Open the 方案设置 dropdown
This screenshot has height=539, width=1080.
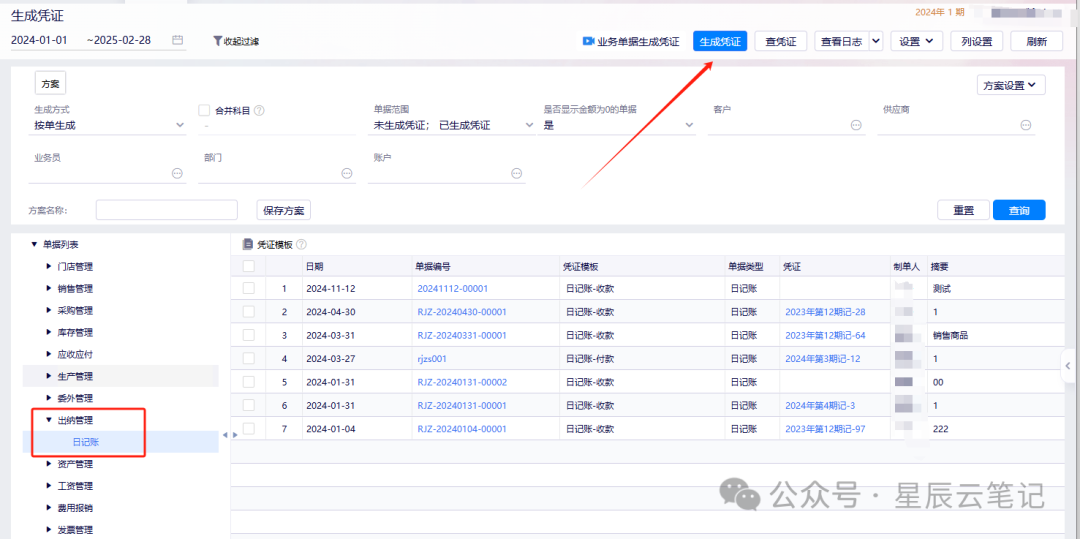1011,85
